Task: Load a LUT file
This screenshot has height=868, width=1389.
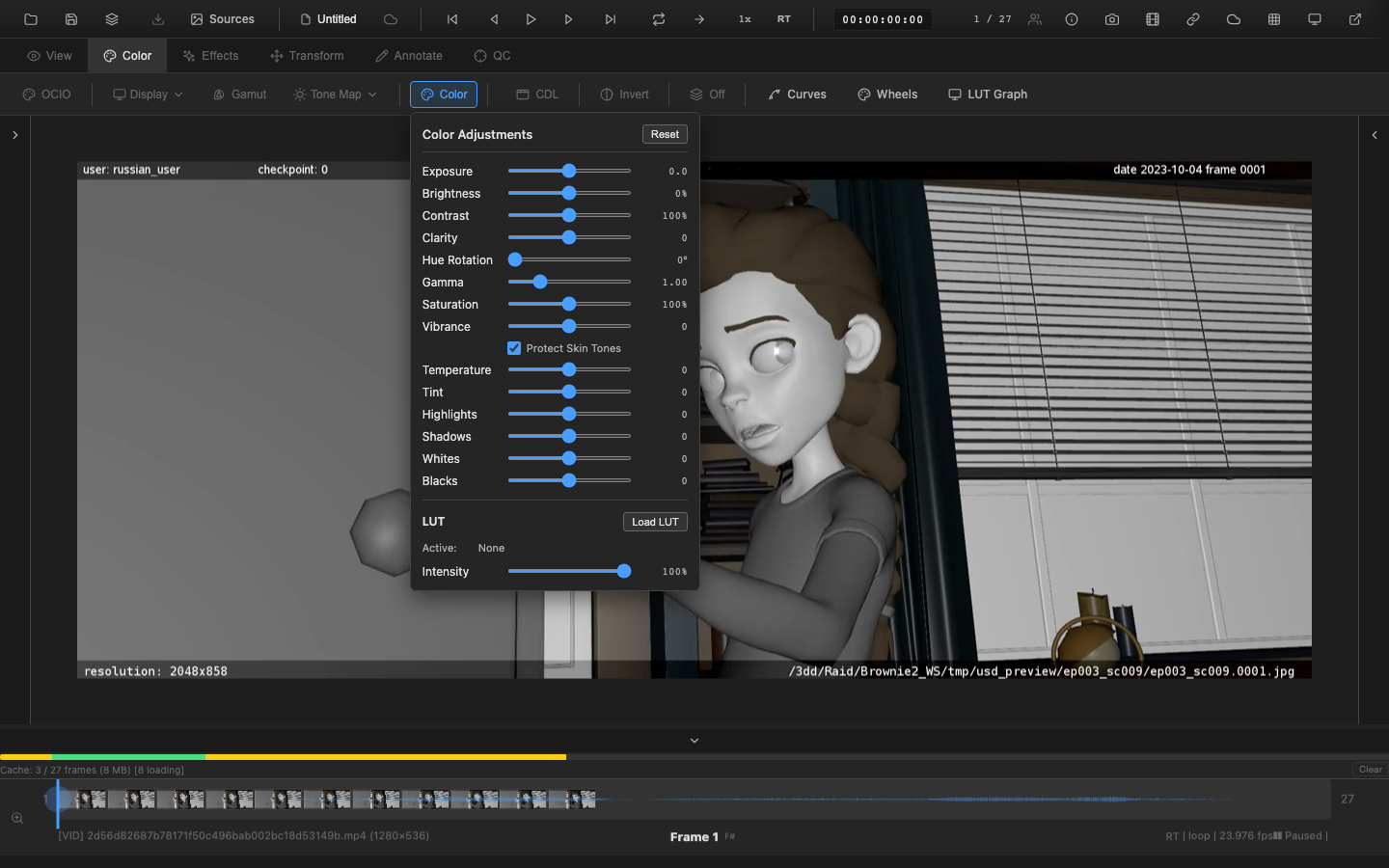Action: coord(655,521)
